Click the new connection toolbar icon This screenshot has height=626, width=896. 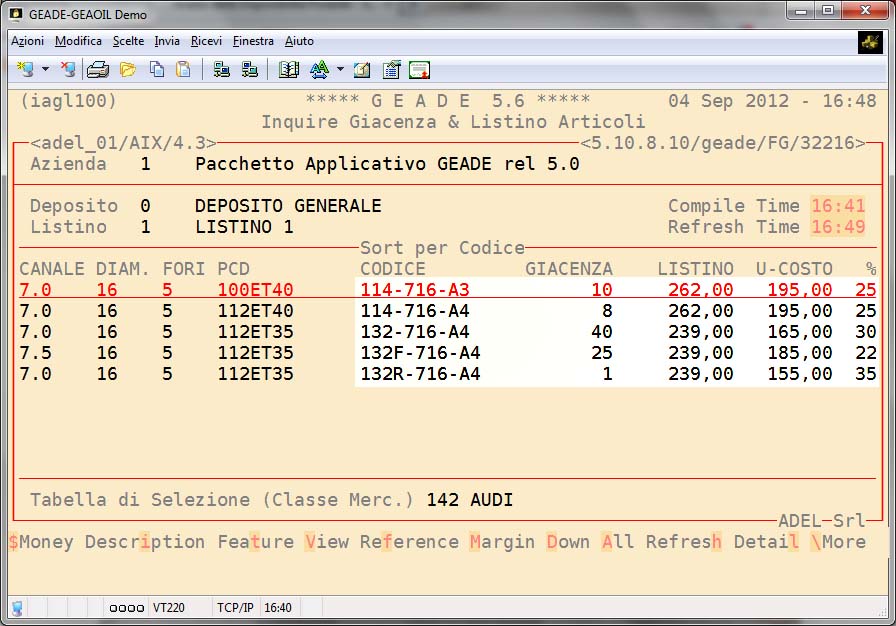(x=25, y=69)
